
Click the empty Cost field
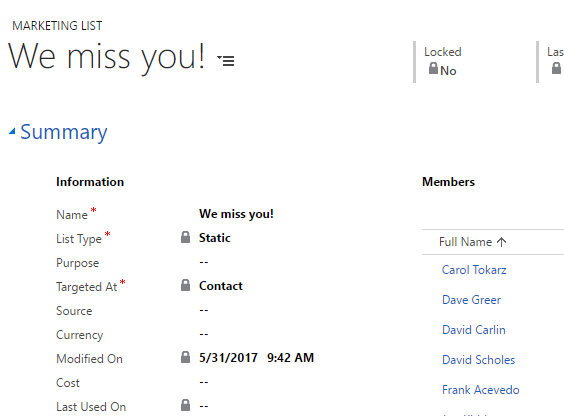[x=204, y=382]
